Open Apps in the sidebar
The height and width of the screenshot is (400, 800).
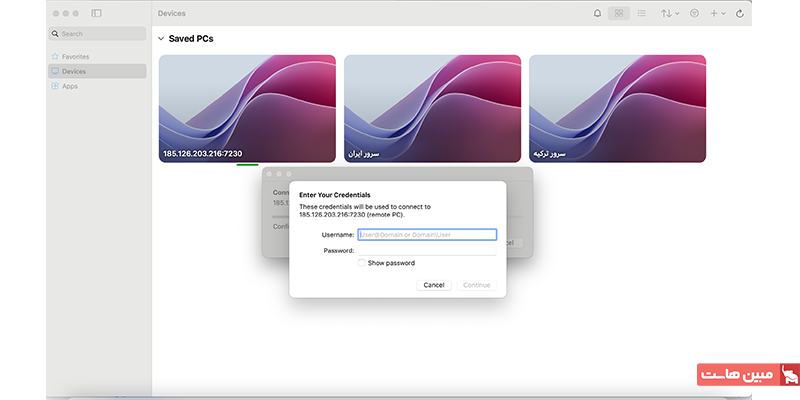(x=97, y=86)
